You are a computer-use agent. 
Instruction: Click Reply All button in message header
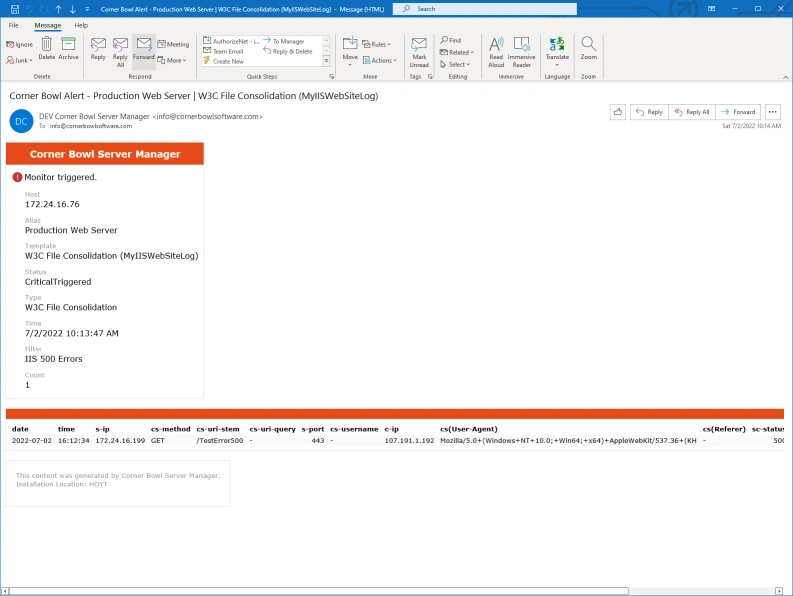(692, 112)
